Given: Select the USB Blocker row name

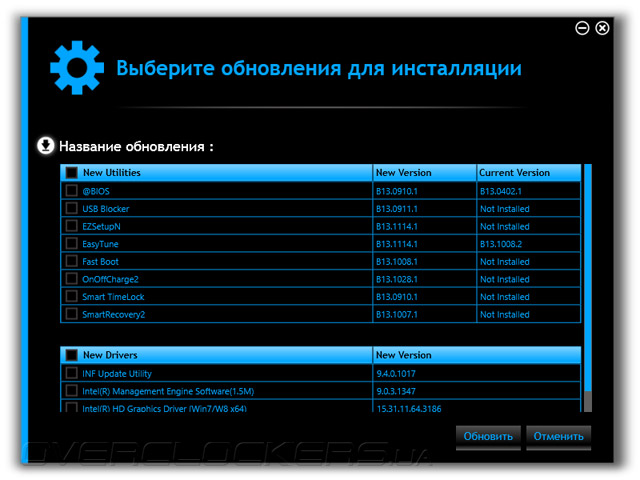Looking at the screenshot, I should point(106,209).
